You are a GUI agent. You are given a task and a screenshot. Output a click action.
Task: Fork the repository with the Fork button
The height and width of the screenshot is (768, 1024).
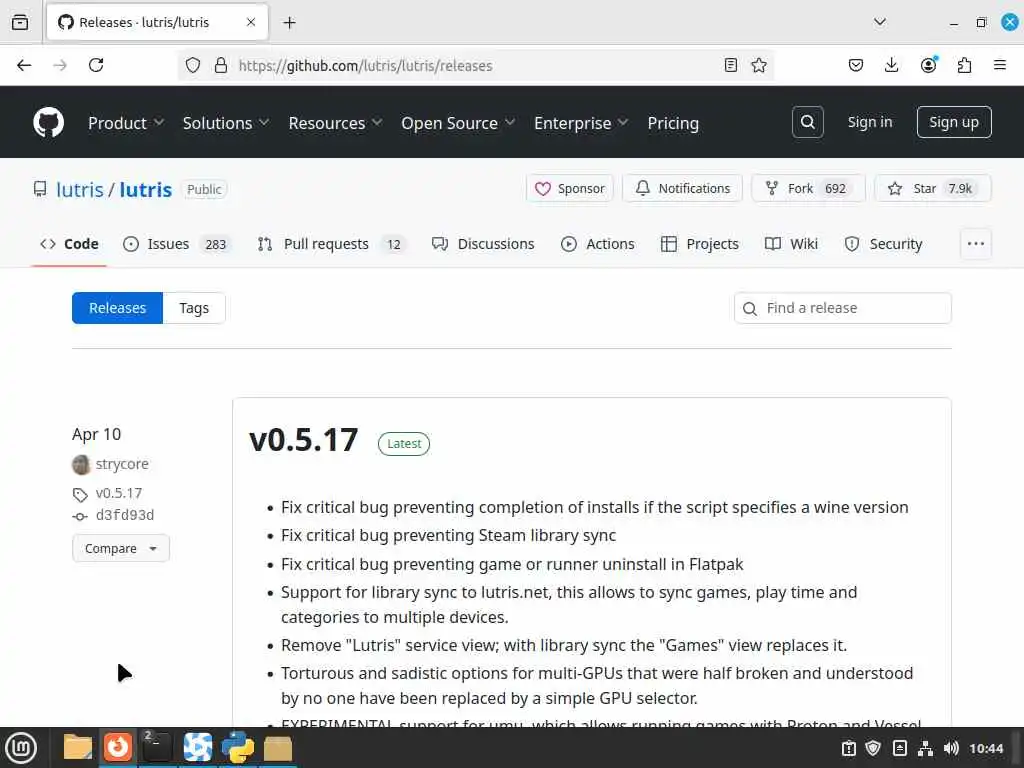[x=808, y=189]
